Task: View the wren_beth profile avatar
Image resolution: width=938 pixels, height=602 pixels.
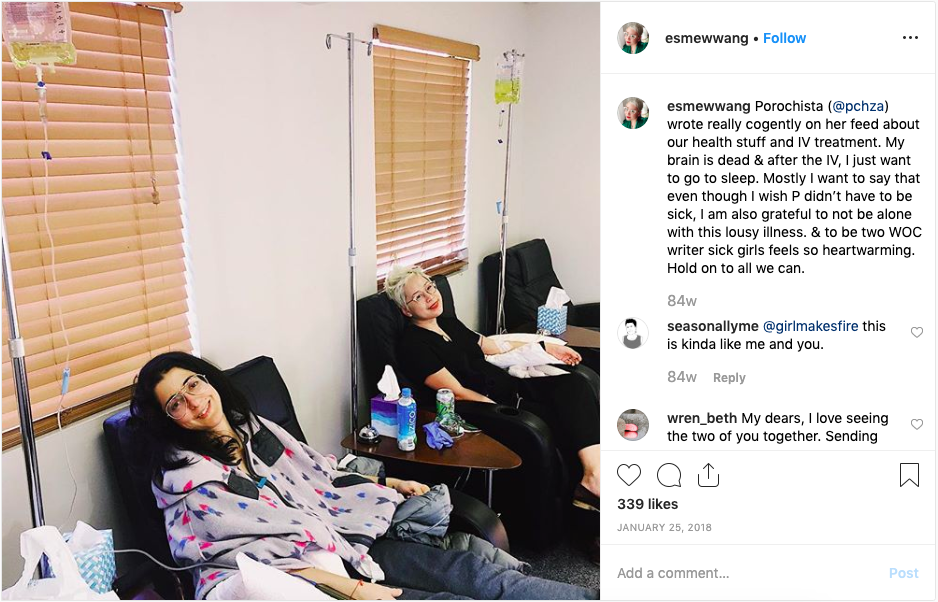Action: pos(633,425)
